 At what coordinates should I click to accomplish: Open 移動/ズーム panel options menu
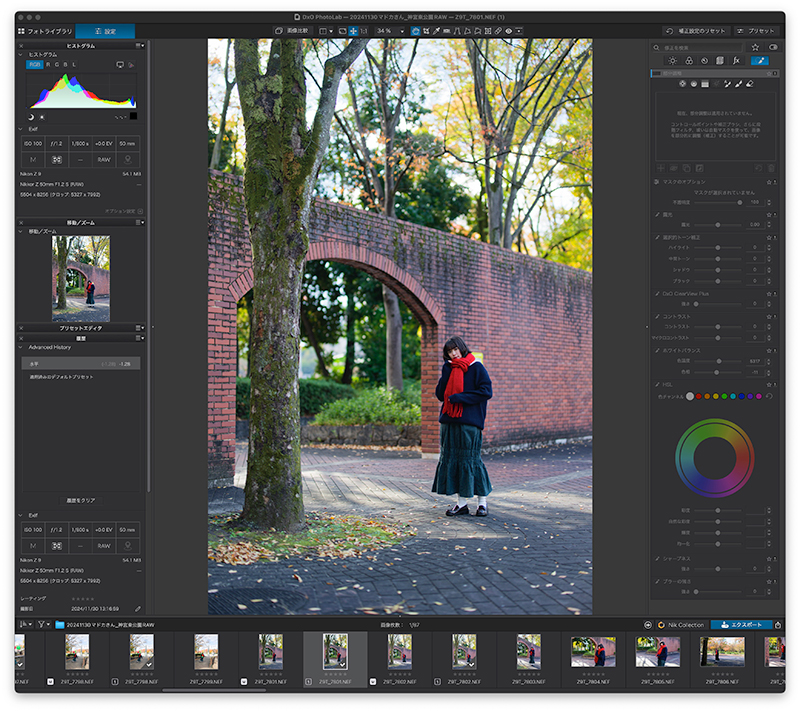(140, 223)
